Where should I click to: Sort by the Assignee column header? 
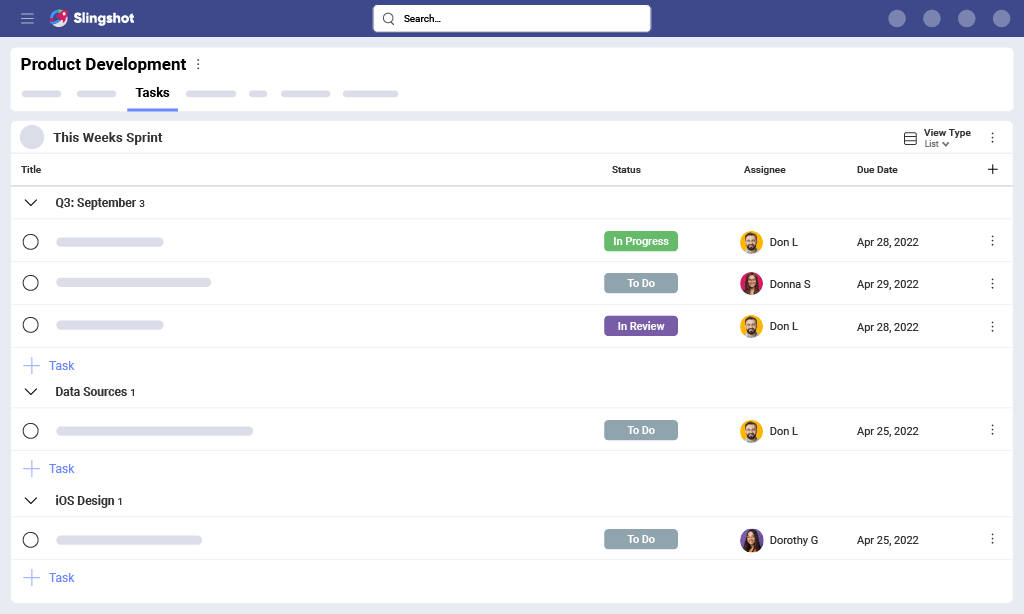(764, 170)
